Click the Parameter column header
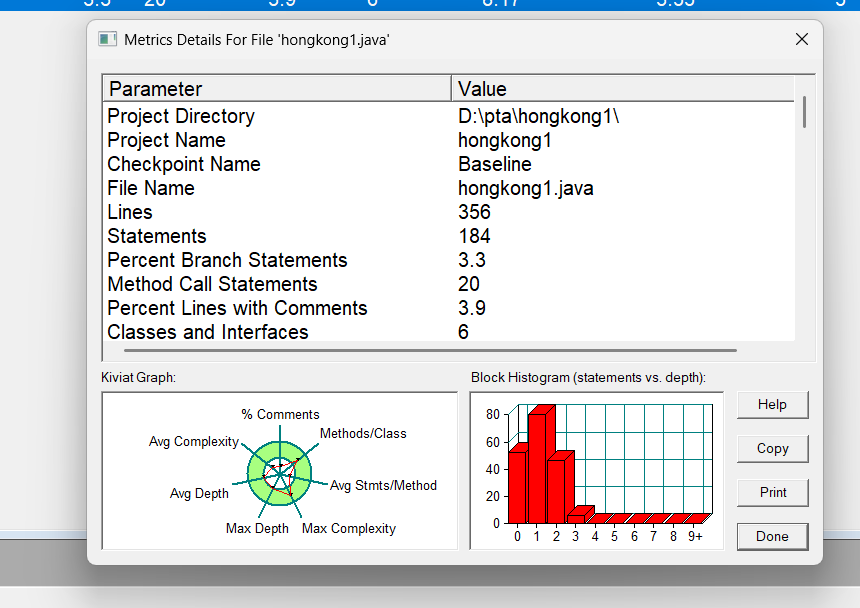Screen dimensions: 860x608 click(x=277, y=89)
